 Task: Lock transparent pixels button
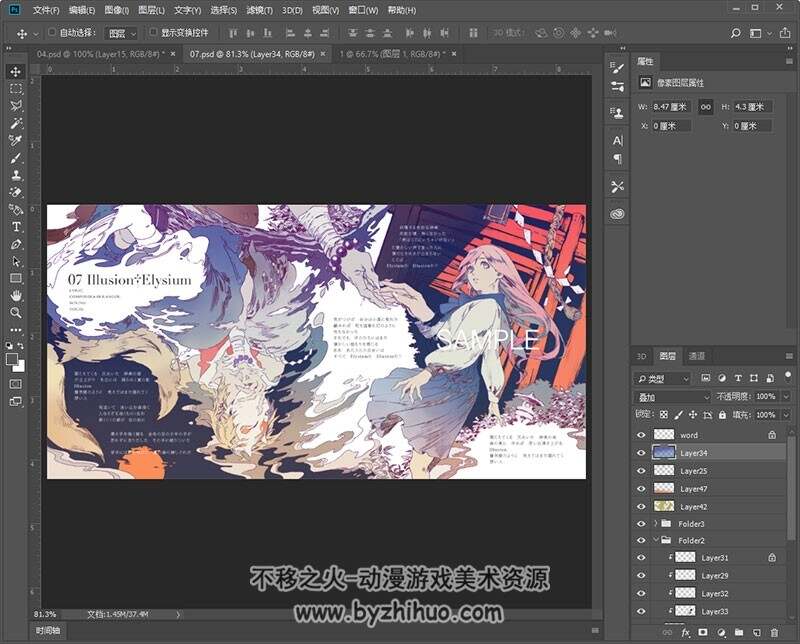(x=663, y=415)
